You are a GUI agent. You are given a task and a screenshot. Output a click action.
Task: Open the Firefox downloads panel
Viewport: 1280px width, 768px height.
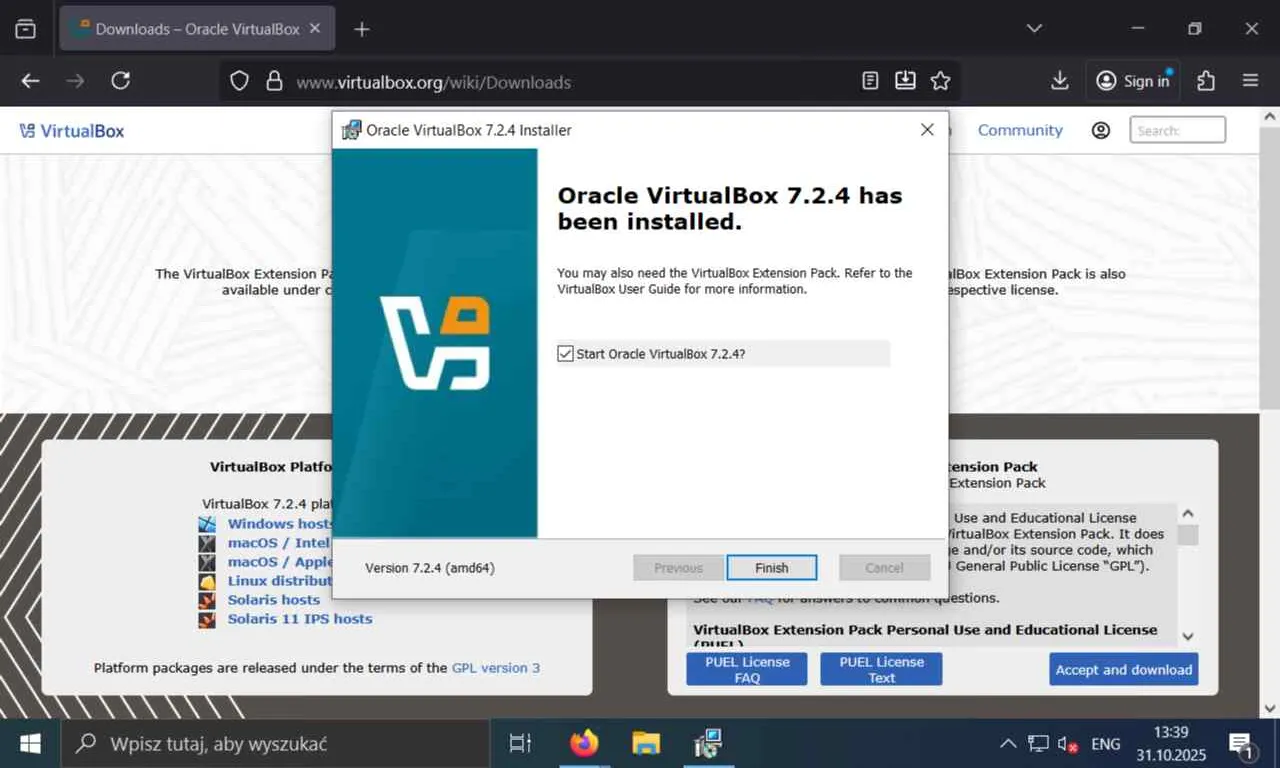pyautogui.click(x=1060, y=81)
